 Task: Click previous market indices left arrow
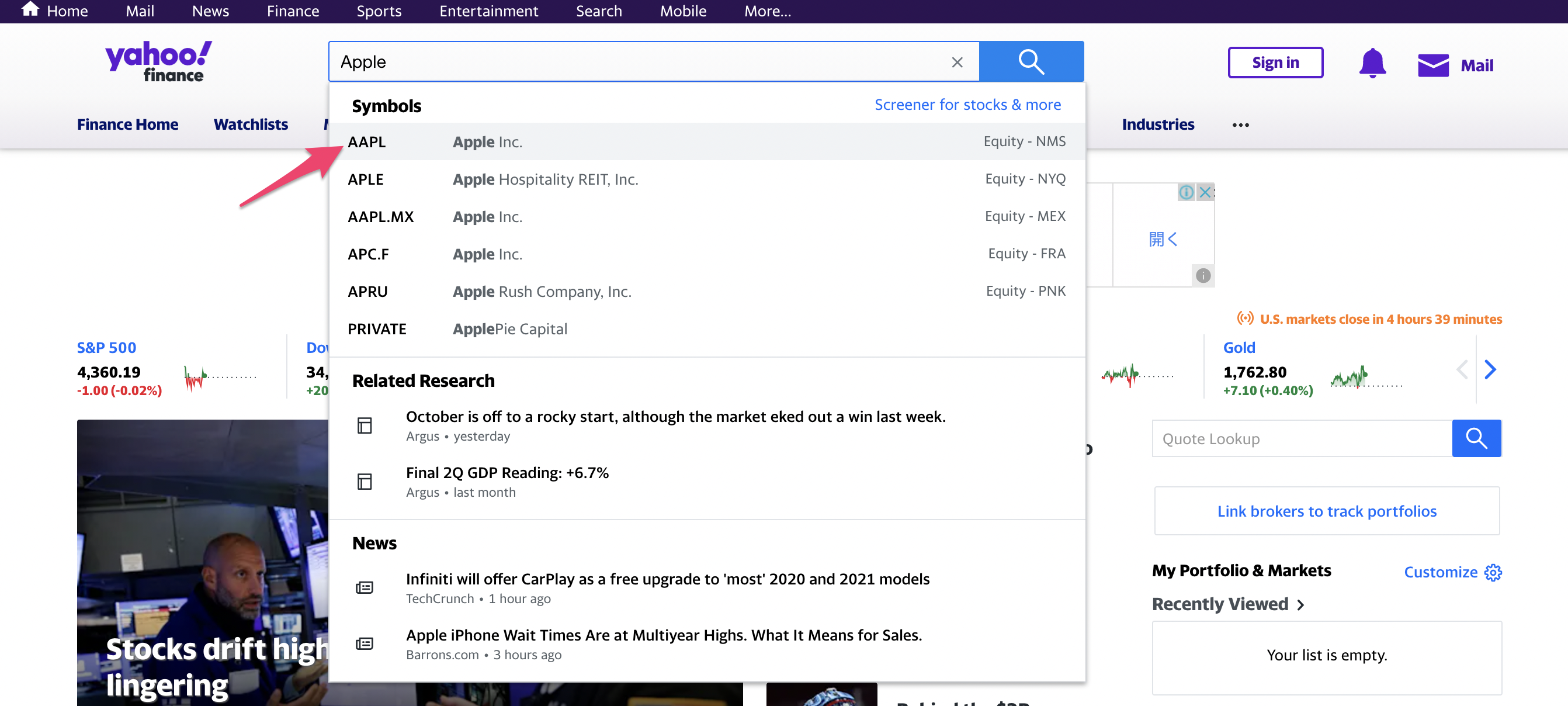1462,369
